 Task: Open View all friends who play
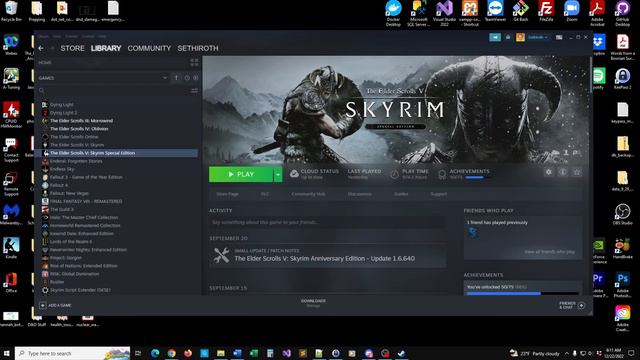[549, 252]
